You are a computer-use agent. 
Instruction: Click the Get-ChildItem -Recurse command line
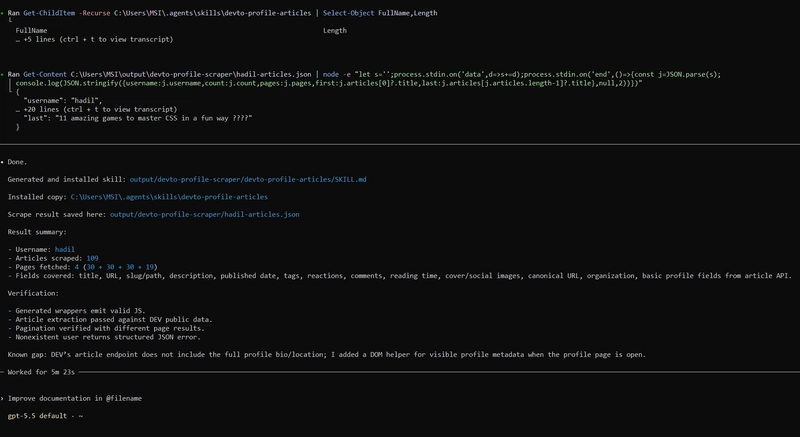(222, 13)
